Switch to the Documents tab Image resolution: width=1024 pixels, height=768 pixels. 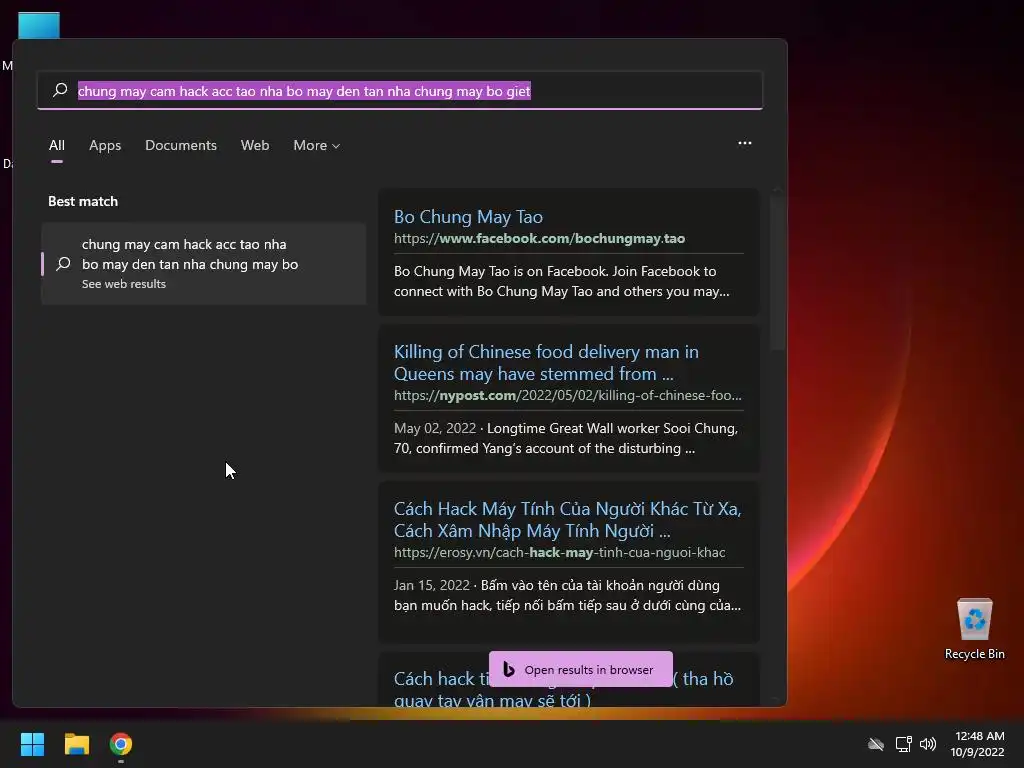[x=181, y=145]
